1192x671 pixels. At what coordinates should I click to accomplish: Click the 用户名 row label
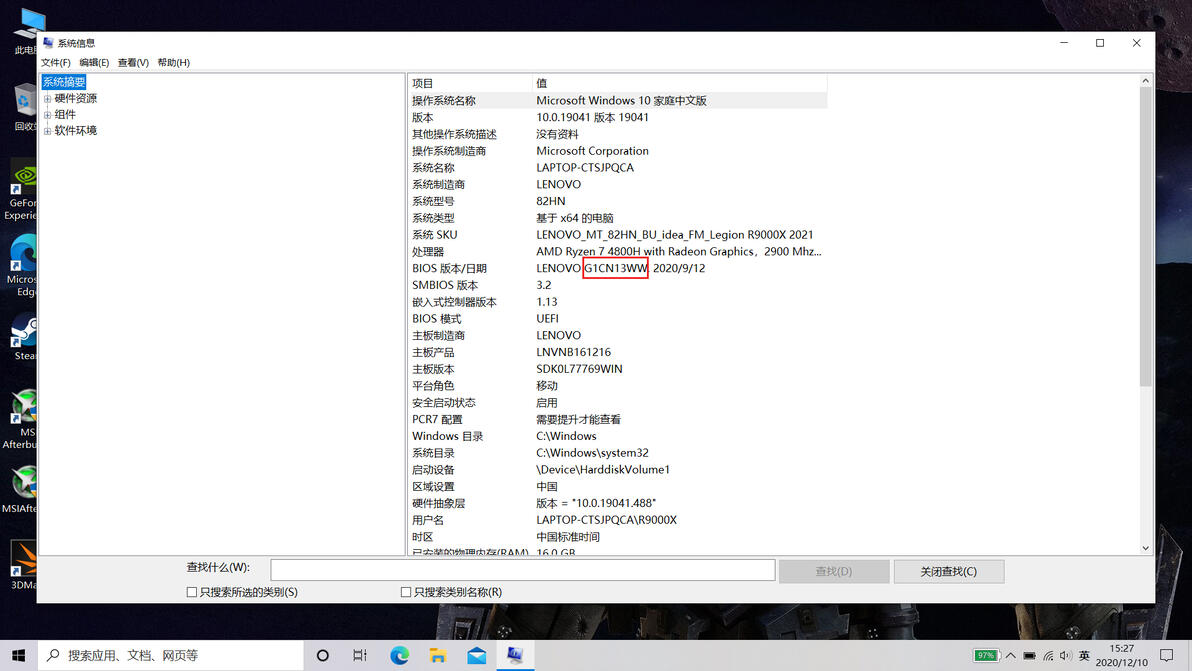tap(428, 521)
